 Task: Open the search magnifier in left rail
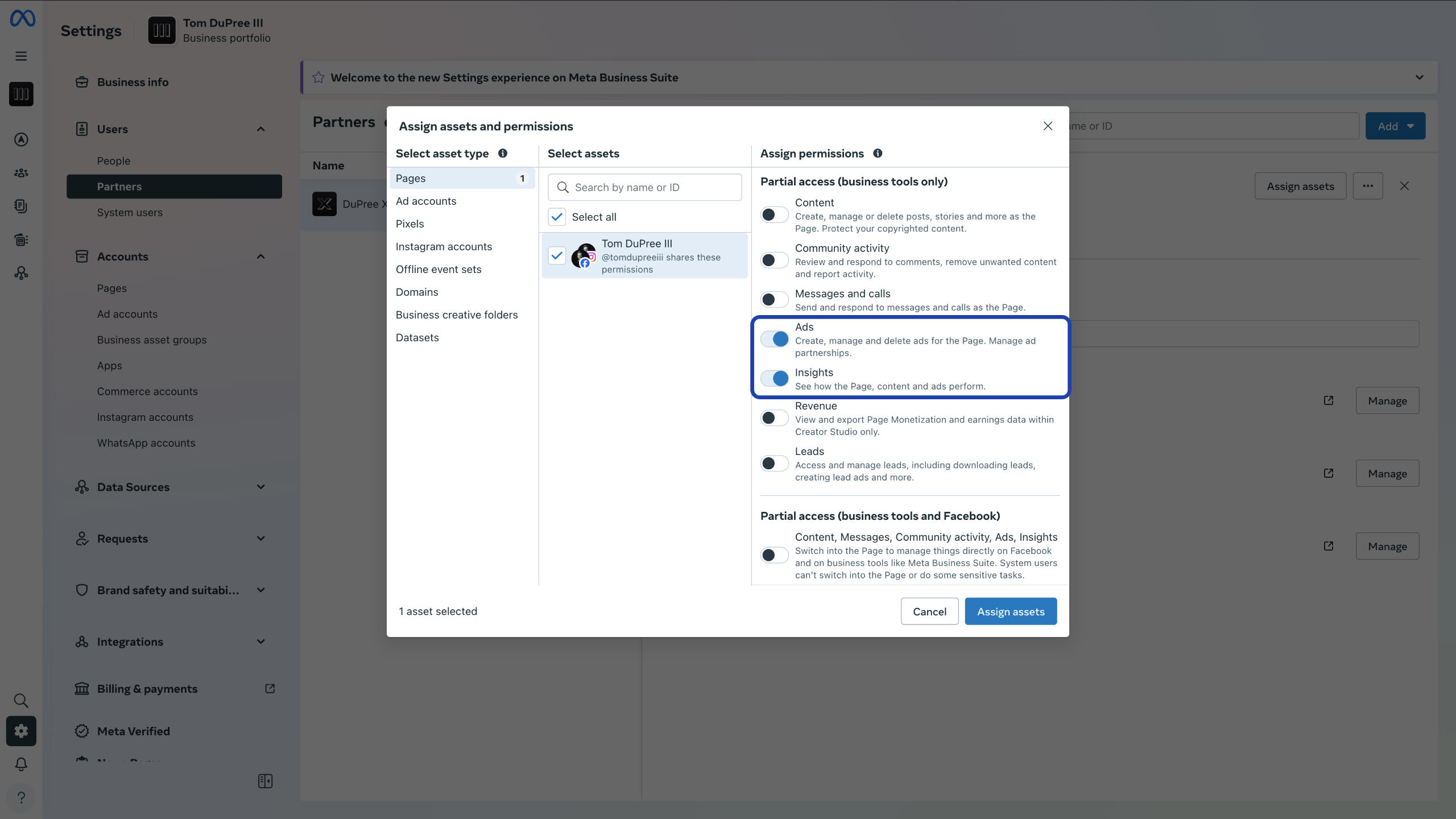click(21, 700)
